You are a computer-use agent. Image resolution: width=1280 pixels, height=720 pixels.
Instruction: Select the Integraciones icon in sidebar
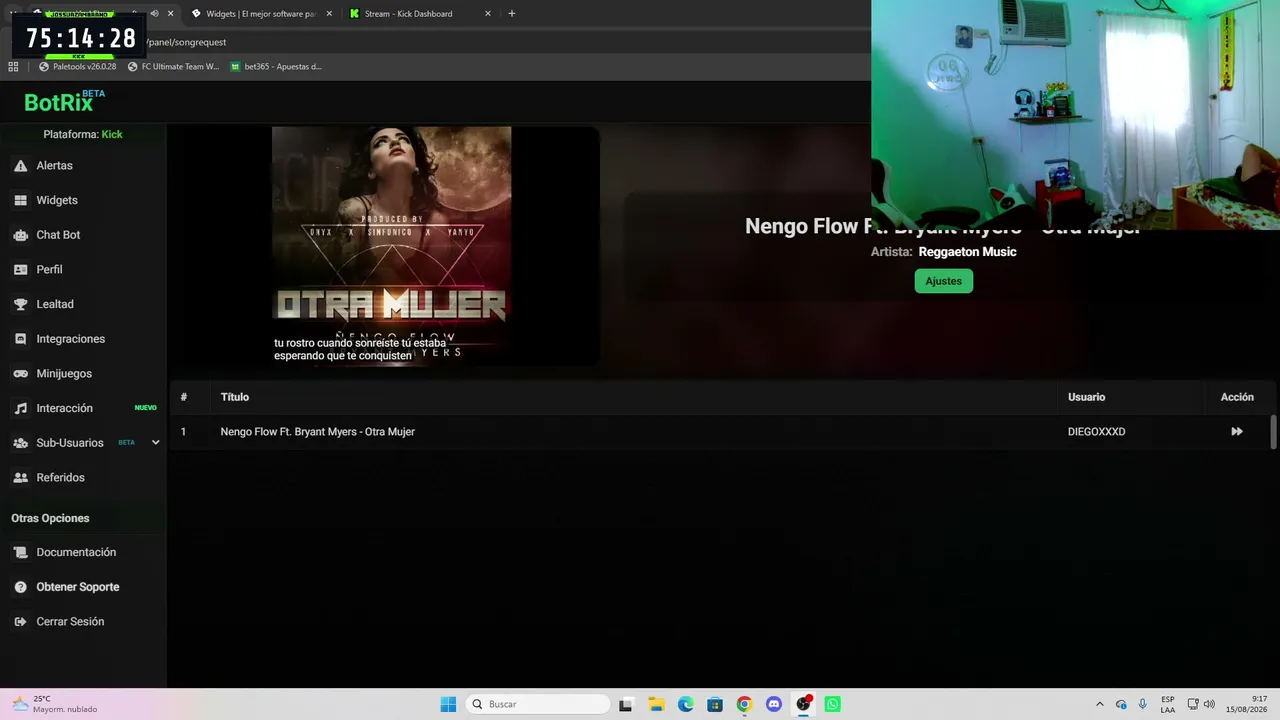pyautogui.click(x=20, y=339)
